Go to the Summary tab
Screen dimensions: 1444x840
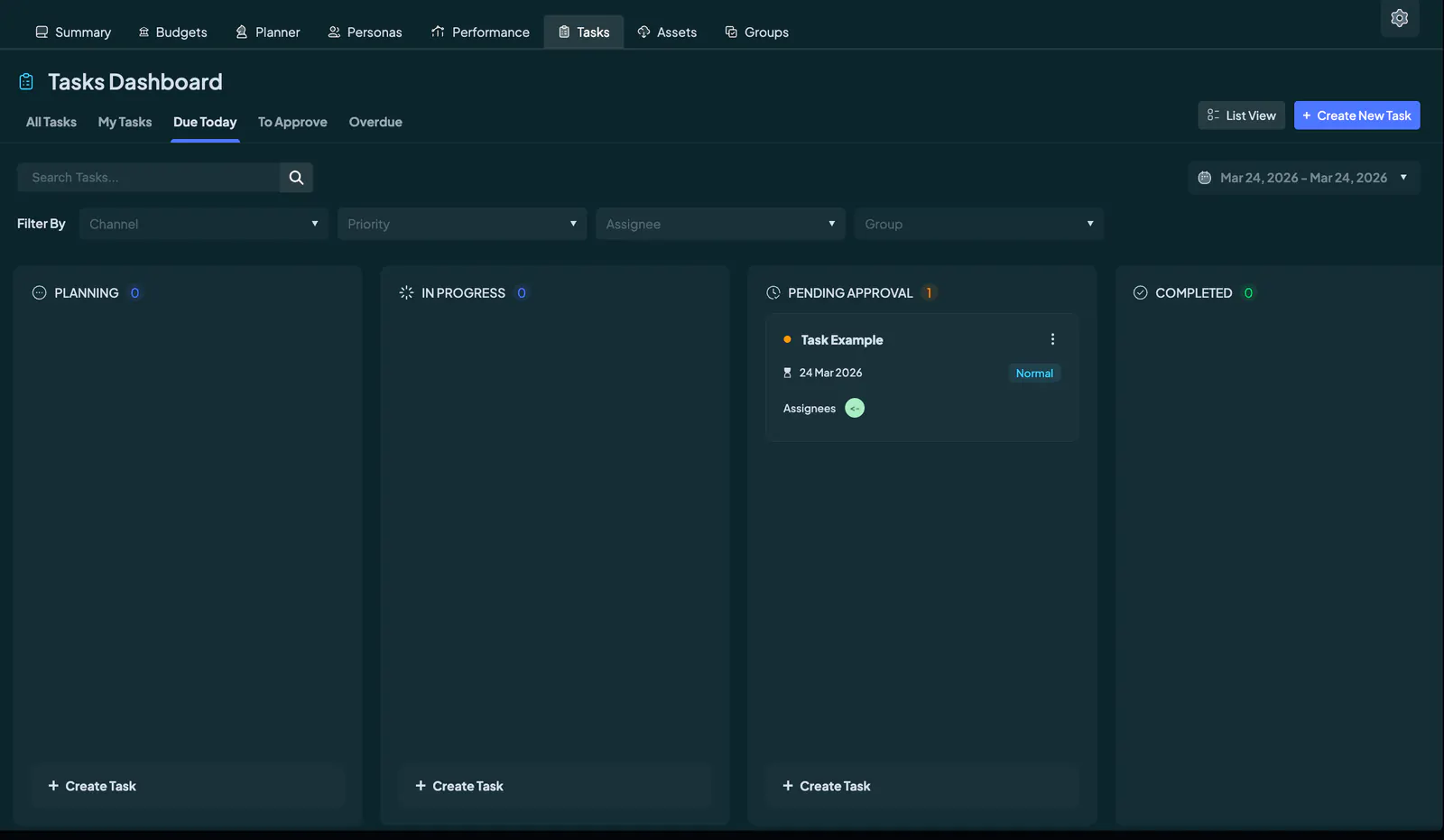tap(73, 32)
